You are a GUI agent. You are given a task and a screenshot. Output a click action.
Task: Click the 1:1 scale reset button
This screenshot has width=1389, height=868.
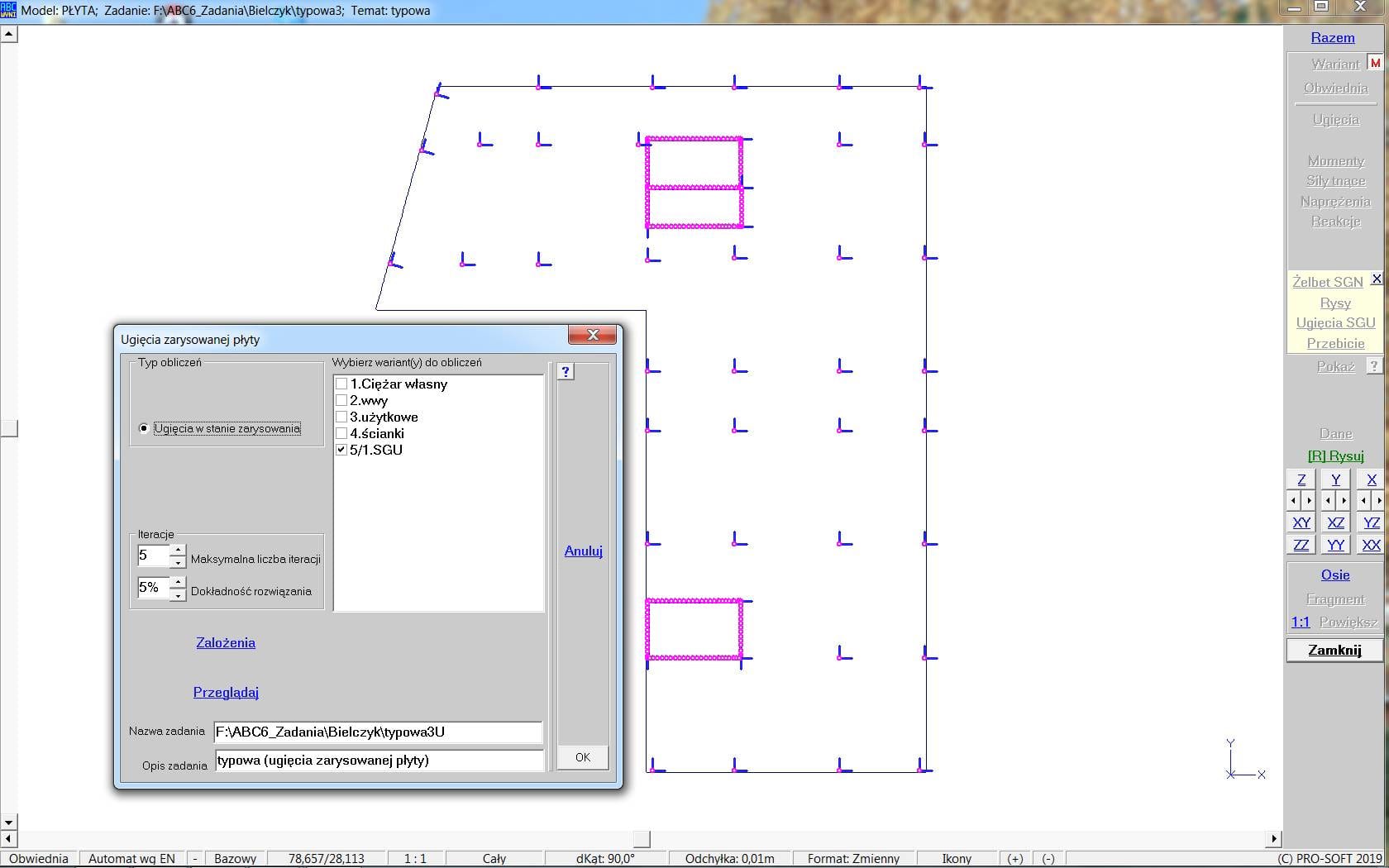(x=1301, y=622)
